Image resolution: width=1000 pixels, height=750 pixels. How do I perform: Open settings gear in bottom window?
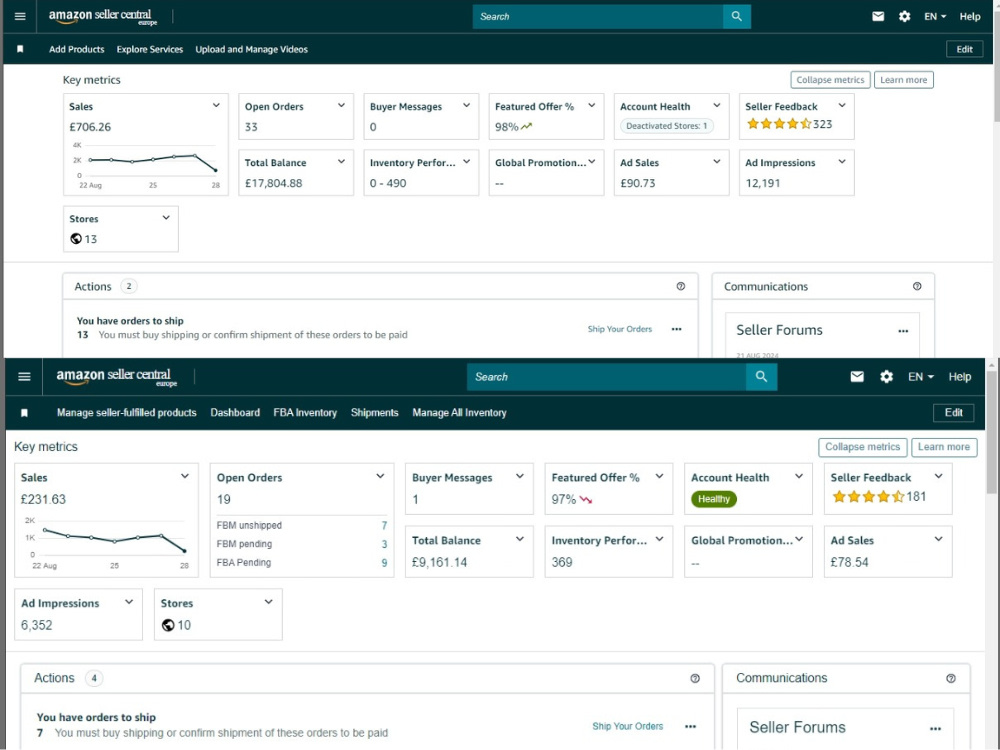pos(886,377)
